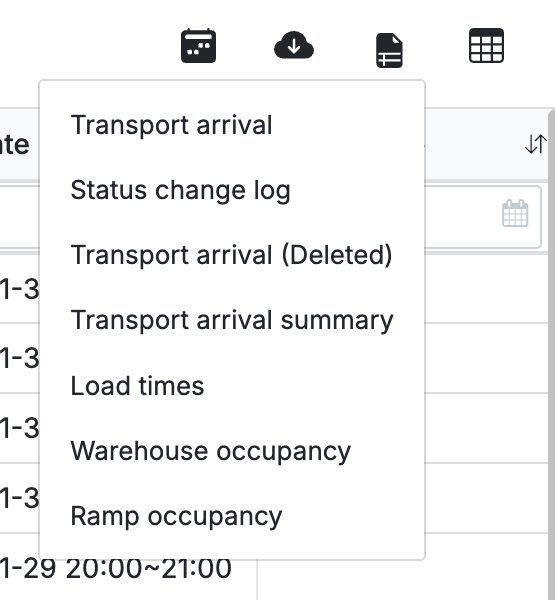The height and width of the screenshot is (600, 555).
Task: Click the report document icon
Action: (x=389, y=51)
